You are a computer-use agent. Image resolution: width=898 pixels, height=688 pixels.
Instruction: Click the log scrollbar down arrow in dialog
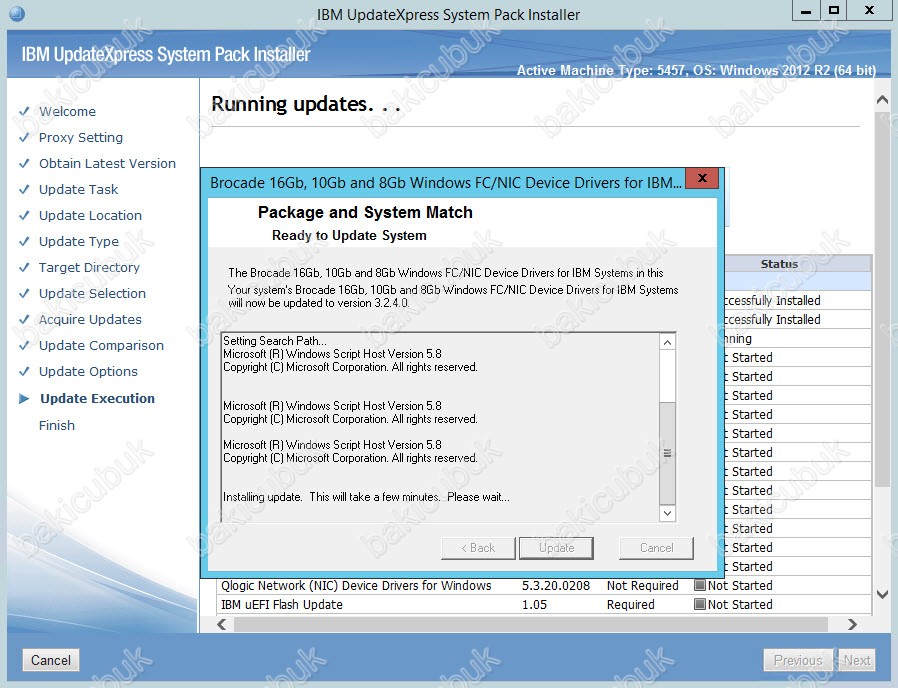[x=667, y=513]
